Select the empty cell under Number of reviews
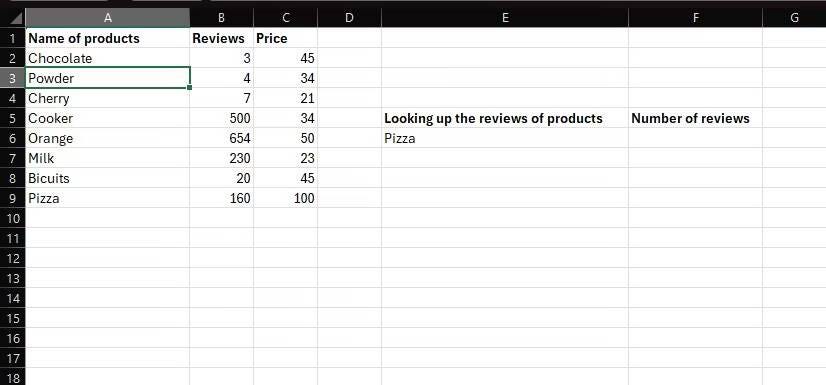This screenshot has width=826, height=385. click(x=695, y=139)
